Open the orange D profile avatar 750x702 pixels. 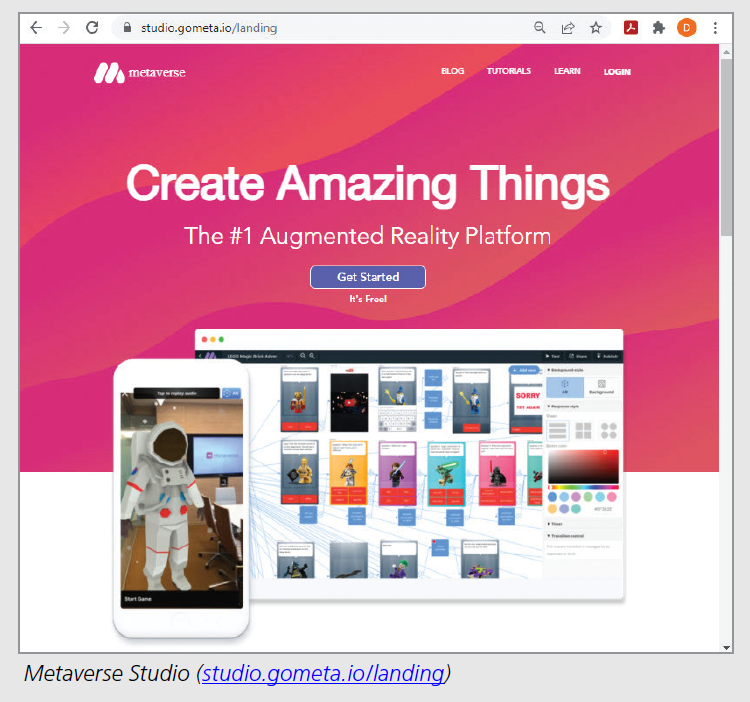coord(686,28)
